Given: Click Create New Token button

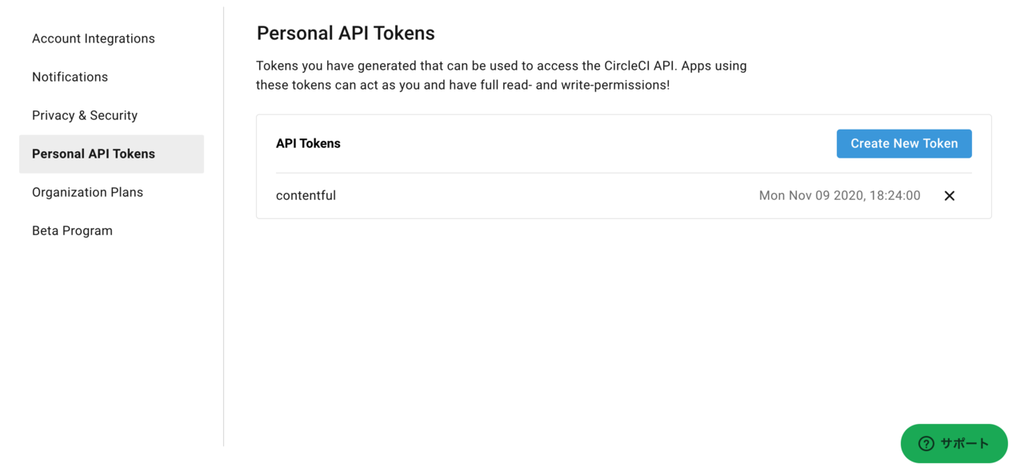Looking at the screenshot, I should (x=903, y=144).
